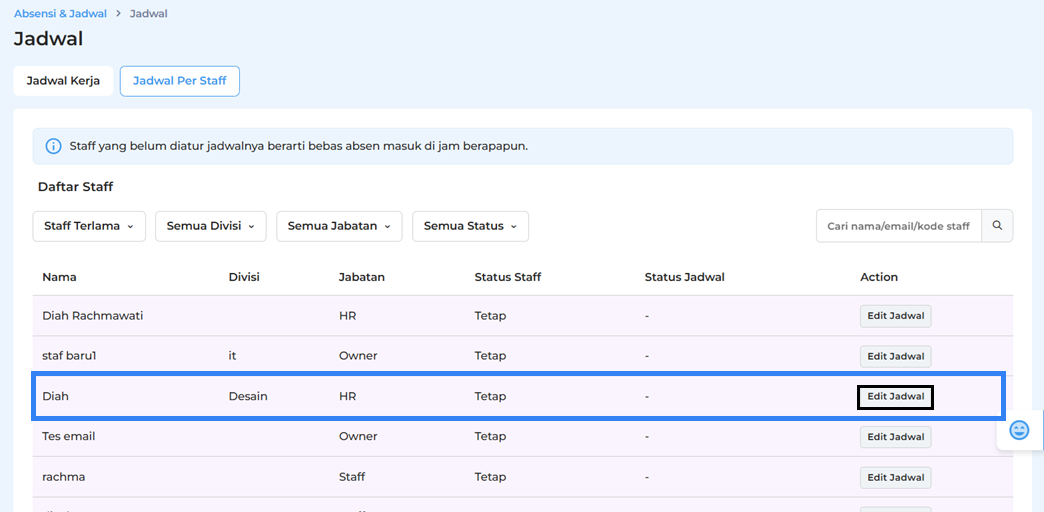
Task: Click the Nama column header
Action: coord(59,277)
